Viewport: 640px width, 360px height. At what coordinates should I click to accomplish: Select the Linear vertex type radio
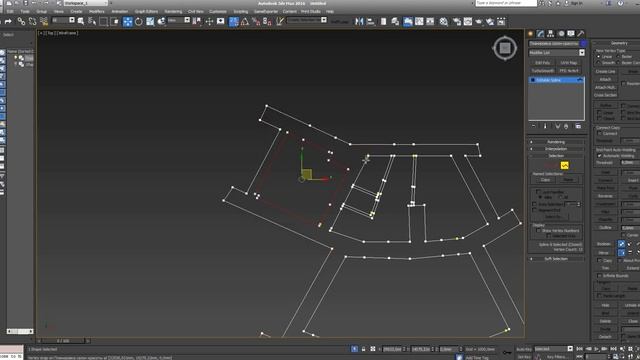coord(598,57)
